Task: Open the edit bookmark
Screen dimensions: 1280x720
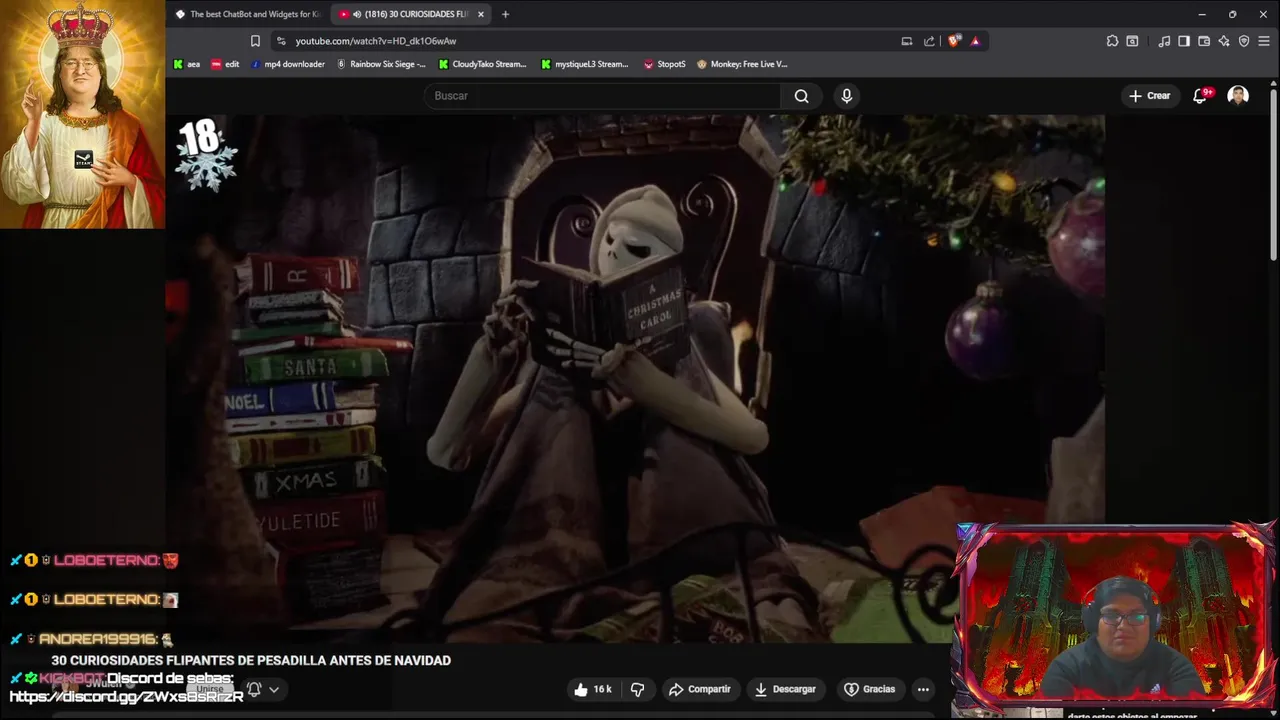Action: click(225, 64)
